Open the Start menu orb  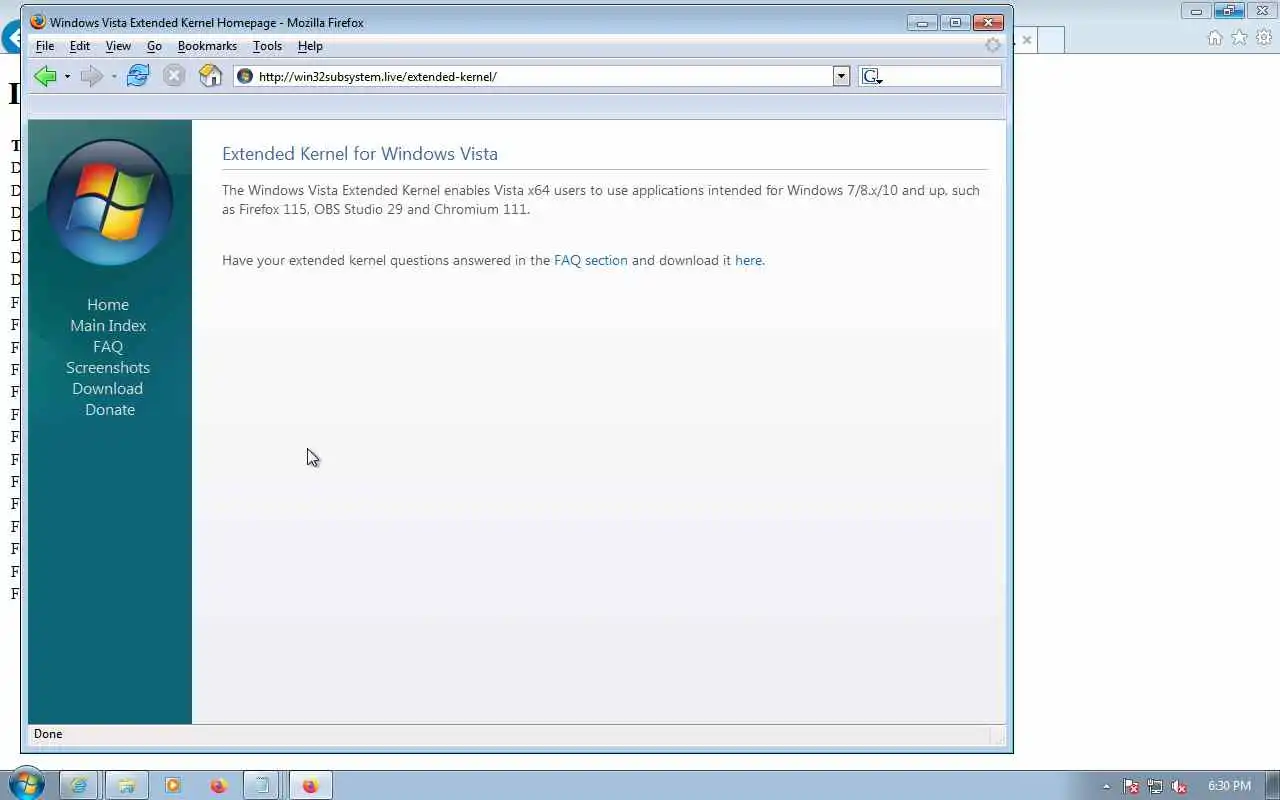27,785
